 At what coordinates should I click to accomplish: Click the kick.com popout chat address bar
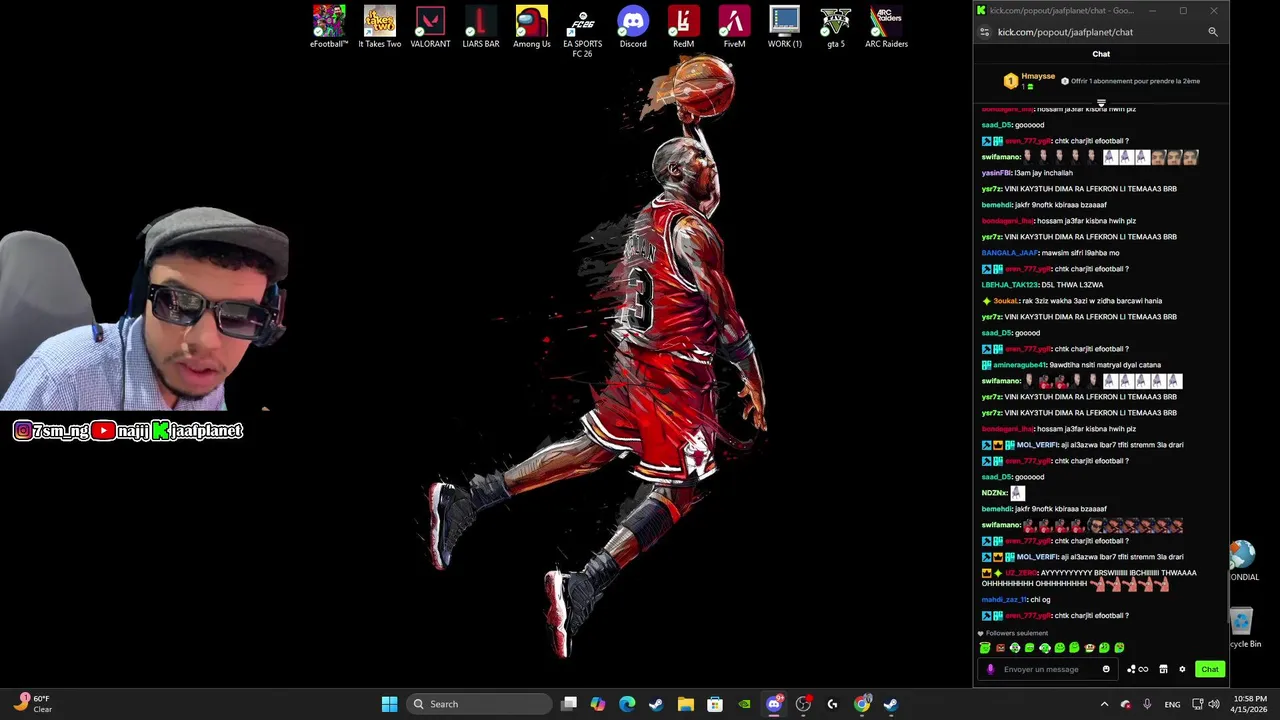click(1065, 32)
